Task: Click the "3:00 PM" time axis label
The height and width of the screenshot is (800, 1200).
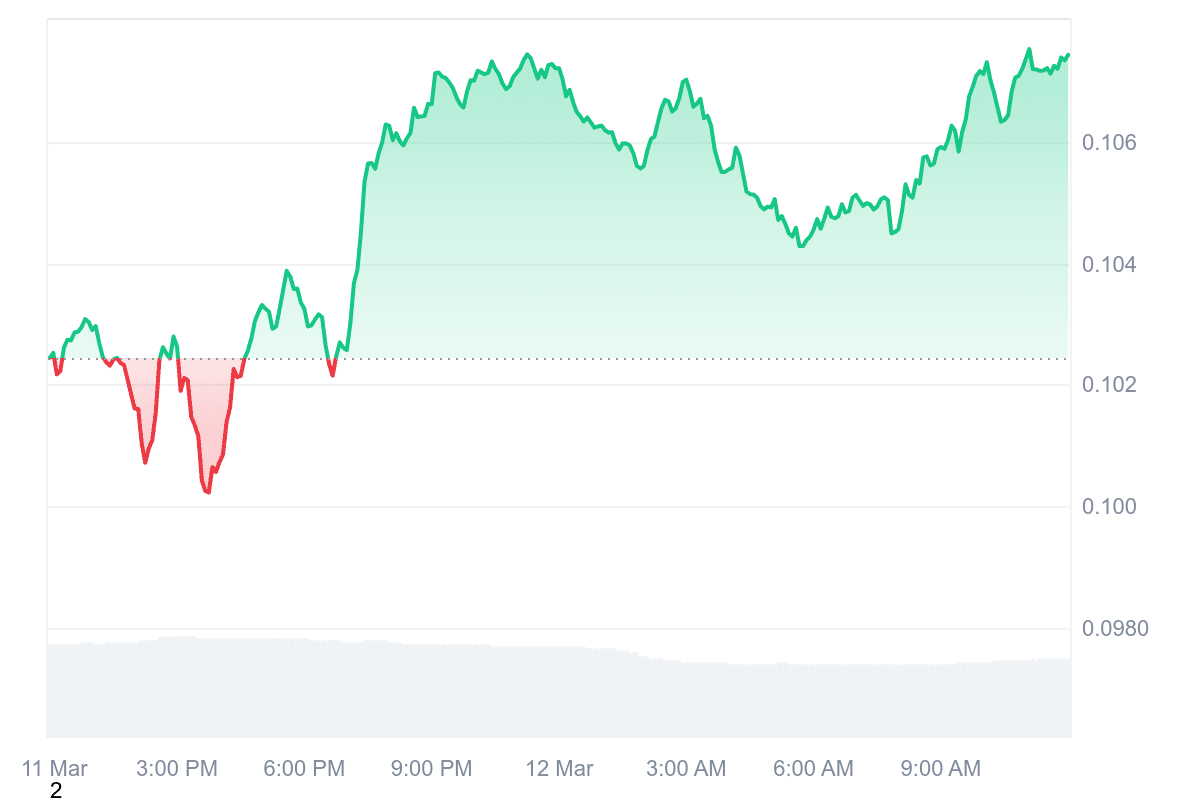Action: [x=178, y=769]
